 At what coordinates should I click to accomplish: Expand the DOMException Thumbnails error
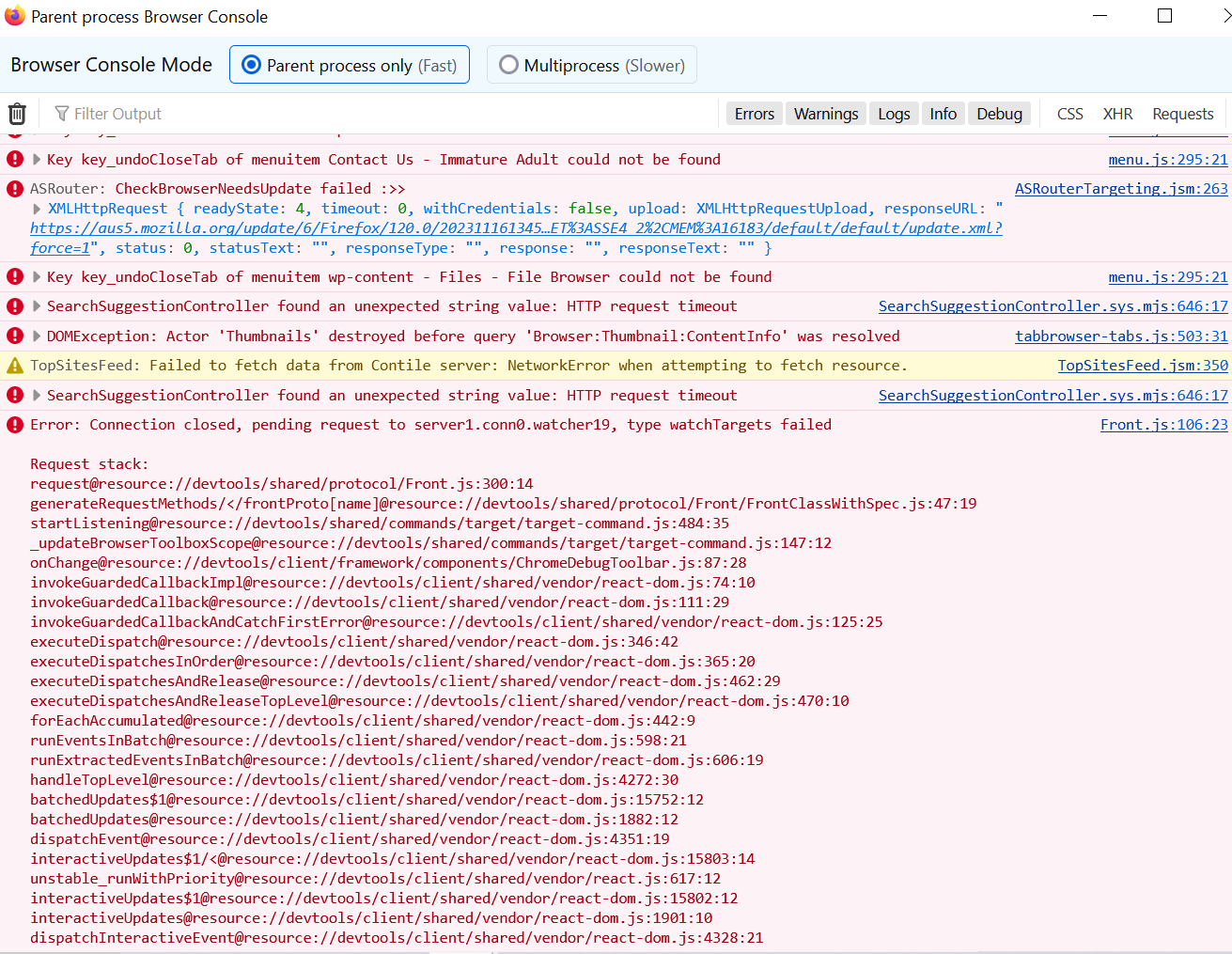pos(37,336)
